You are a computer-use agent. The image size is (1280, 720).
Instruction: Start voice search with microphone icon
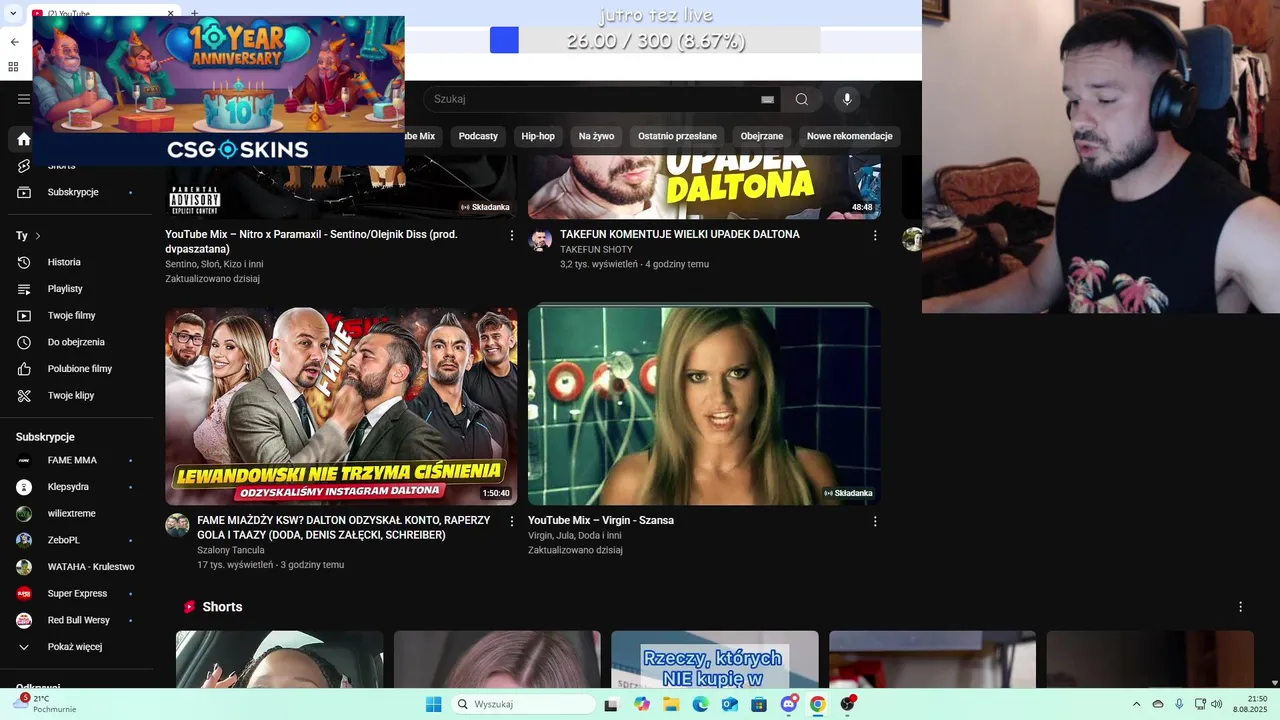[847, 99]
